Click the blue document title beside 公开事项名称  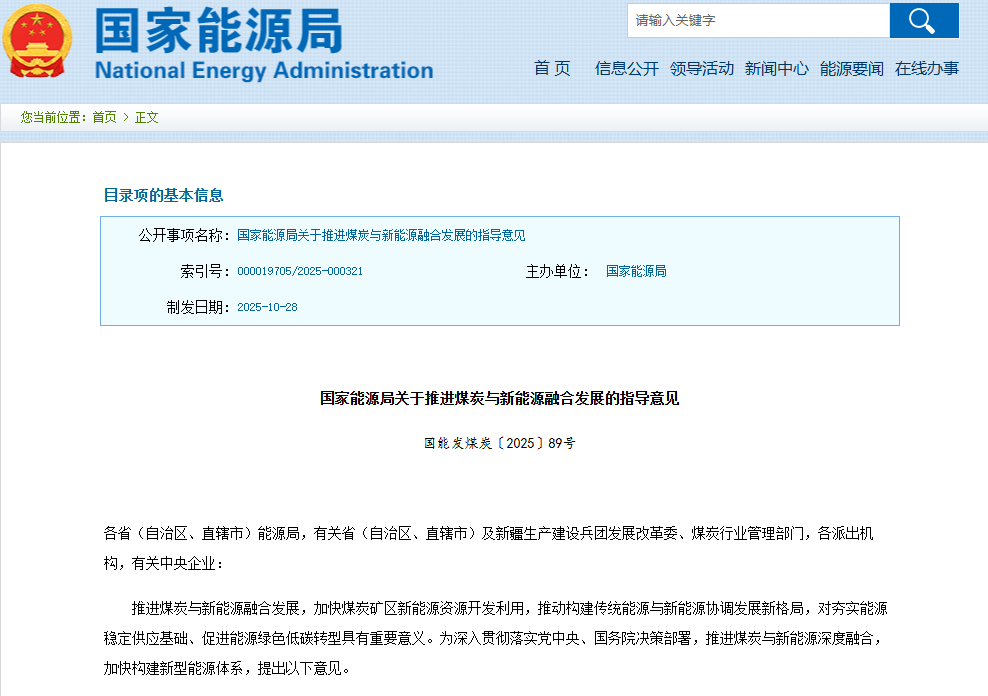(381, 236)
